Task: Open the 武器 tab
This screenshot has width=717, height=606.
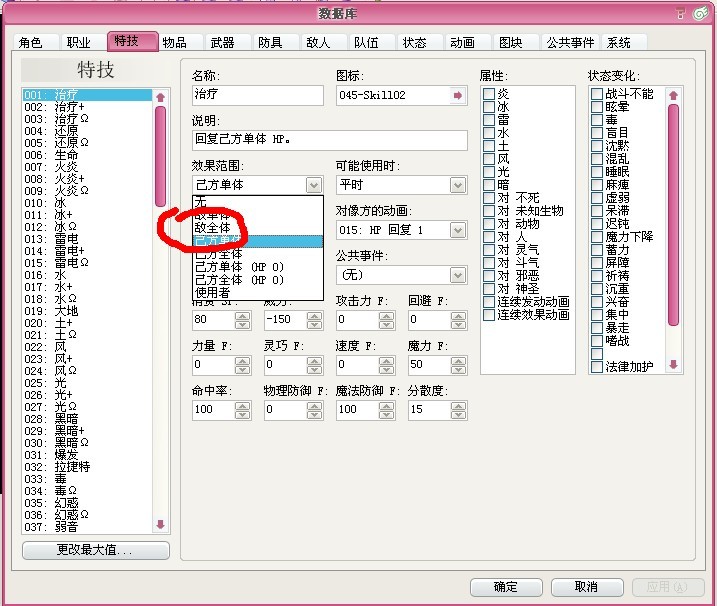Action: [x=228, y=43]
